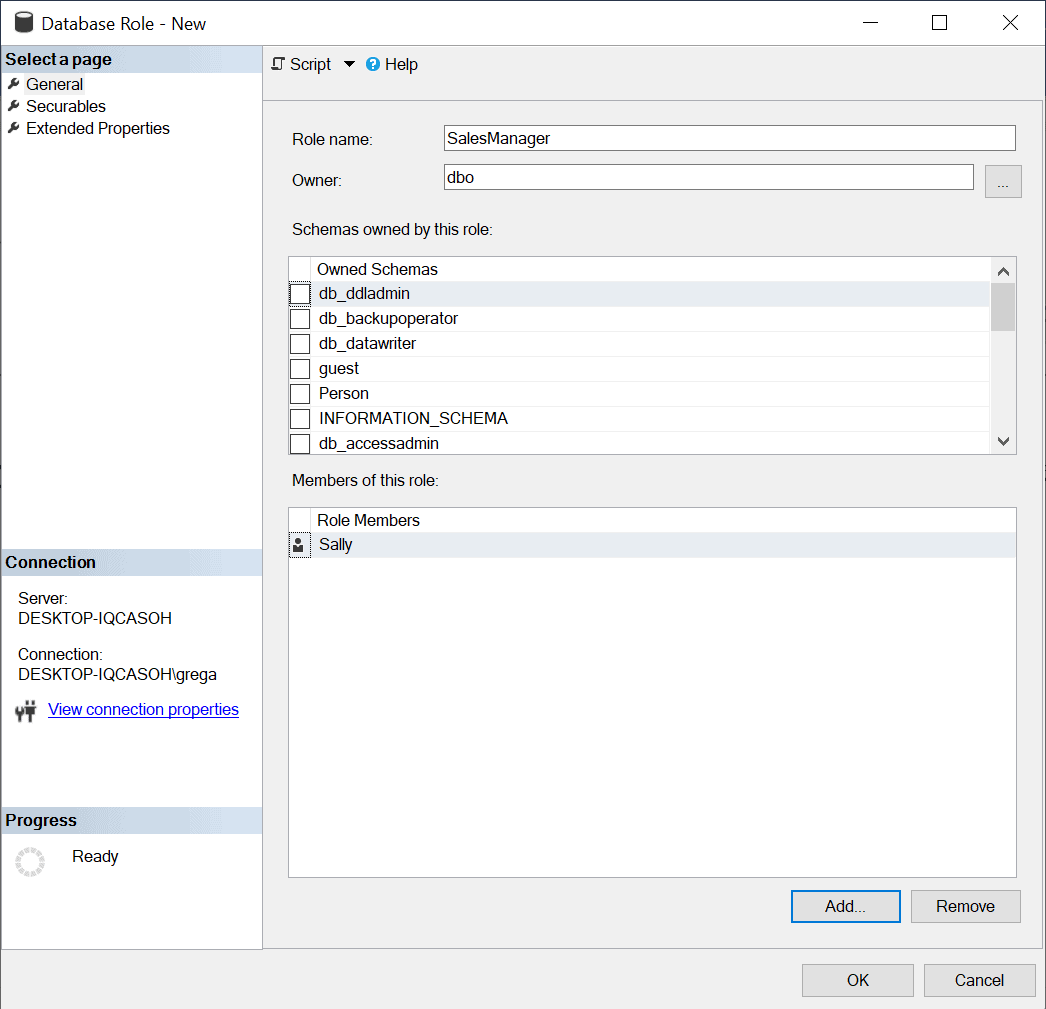This screenshot has width=1046, height=1009.
Task: Click the database icon in title bar
Action: coord(23,23)
